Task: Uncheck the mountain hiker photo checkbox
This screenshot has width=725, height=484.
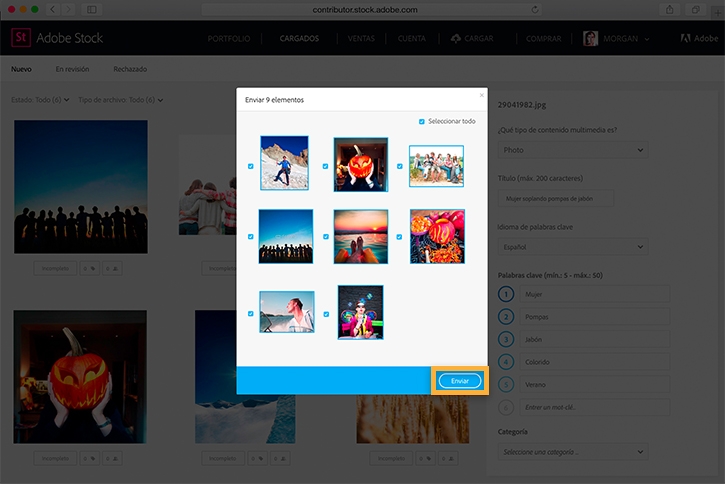Action: point(251,166)
